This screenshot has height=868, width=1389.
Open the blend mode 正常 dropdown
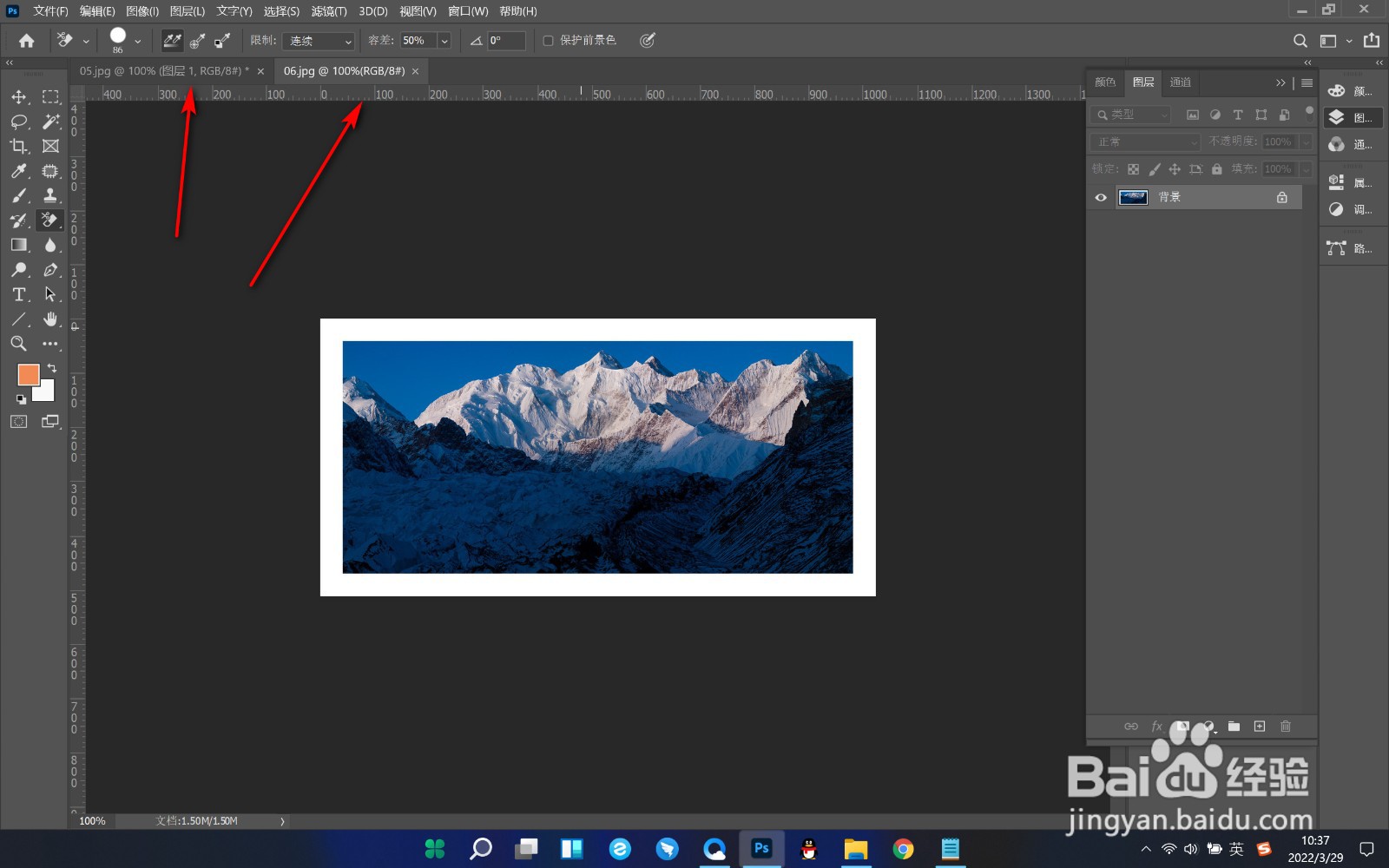1146,141
